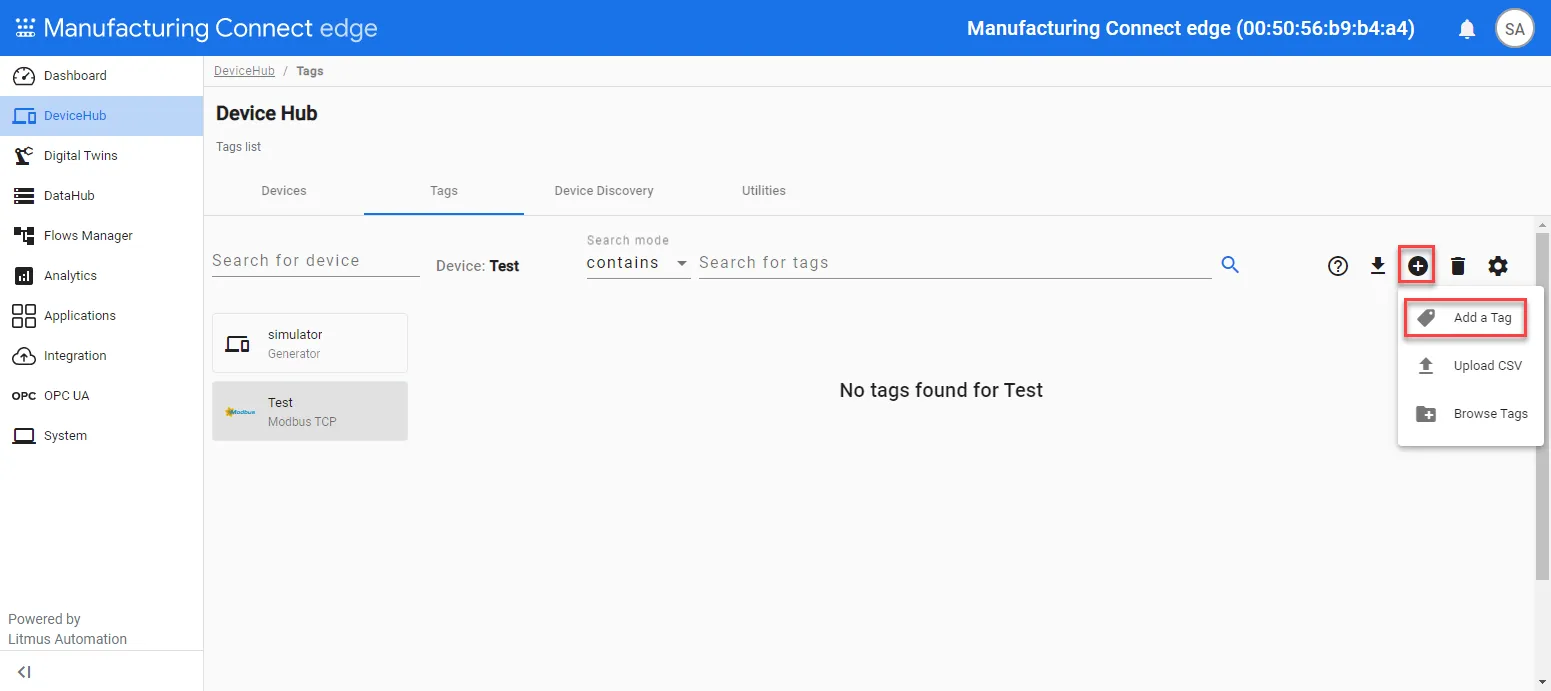Follow the DeviceHub breadcrumb link
Viewport: 1551px width, 691px height.
coord(244,71)
